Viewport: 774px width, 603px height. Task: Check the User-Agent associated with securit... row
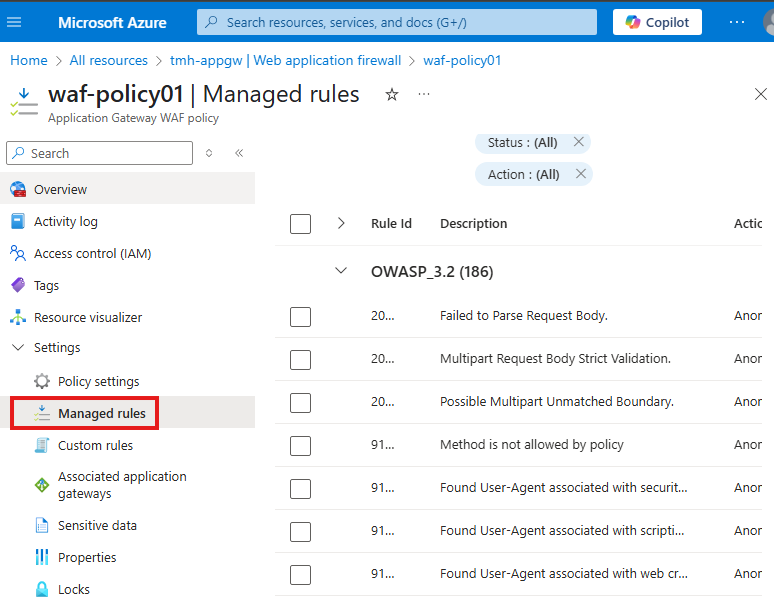(300, 489)
